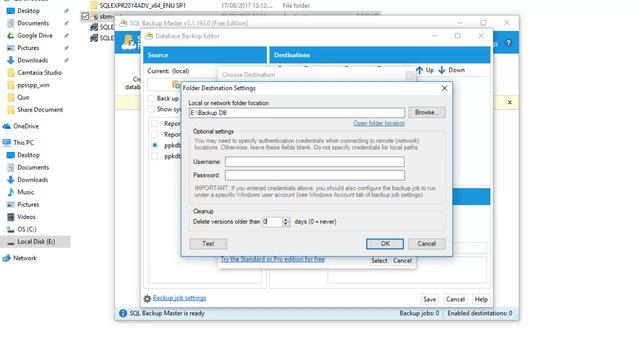The image size is (640, 360).
Task: Check the second ppkdb database checkbox
Action: click(x=155, y=156)
